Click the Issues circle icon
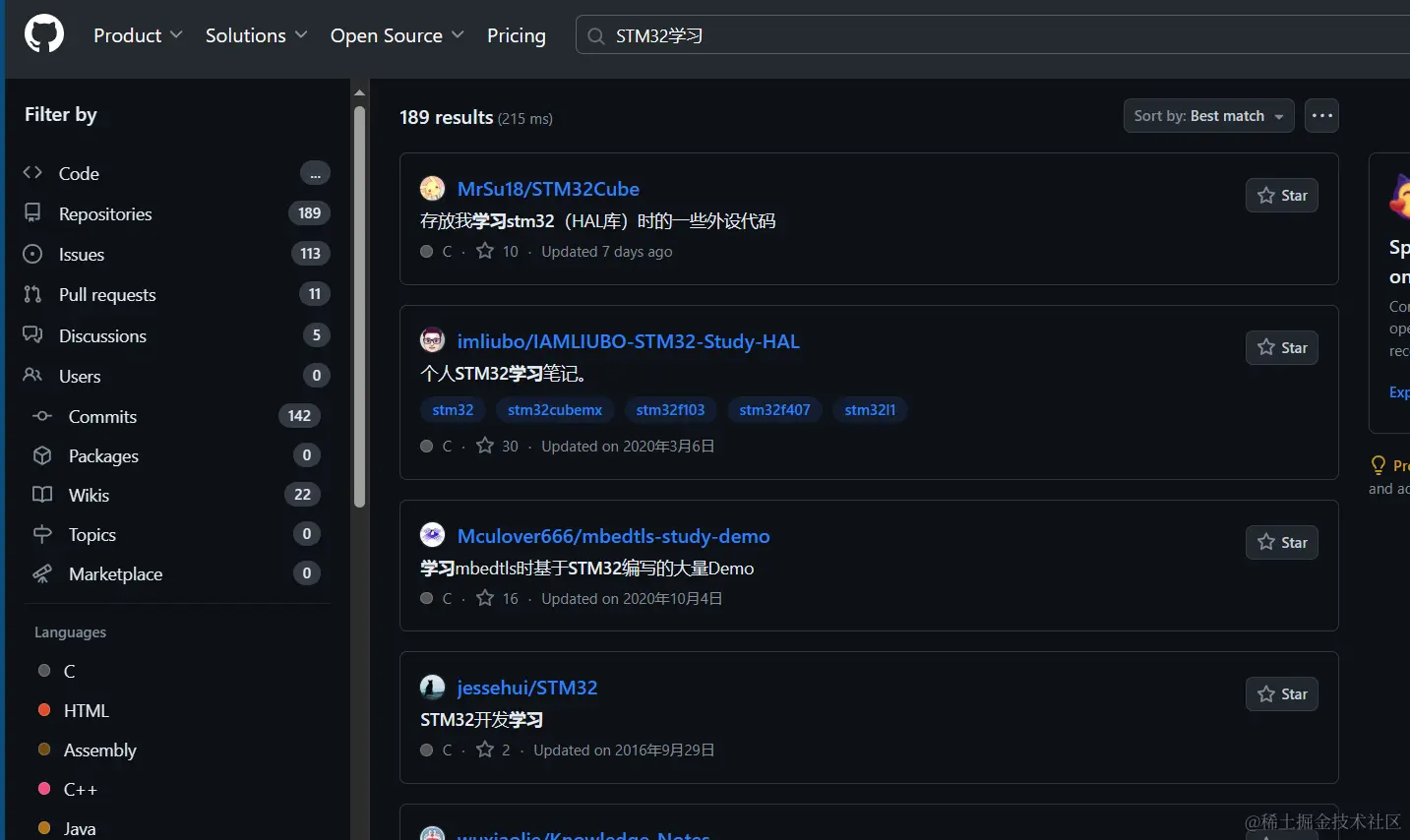 click(32, 254)
